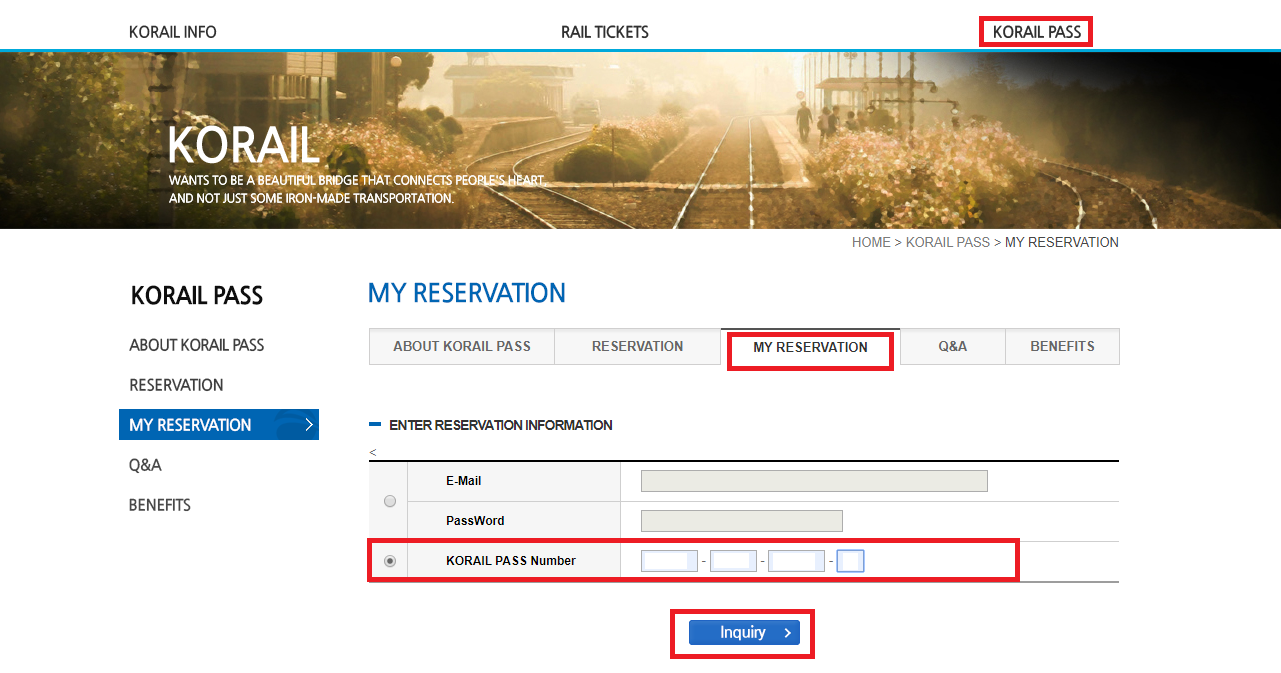Switch to the Q&A tab

tap(952, 346)
